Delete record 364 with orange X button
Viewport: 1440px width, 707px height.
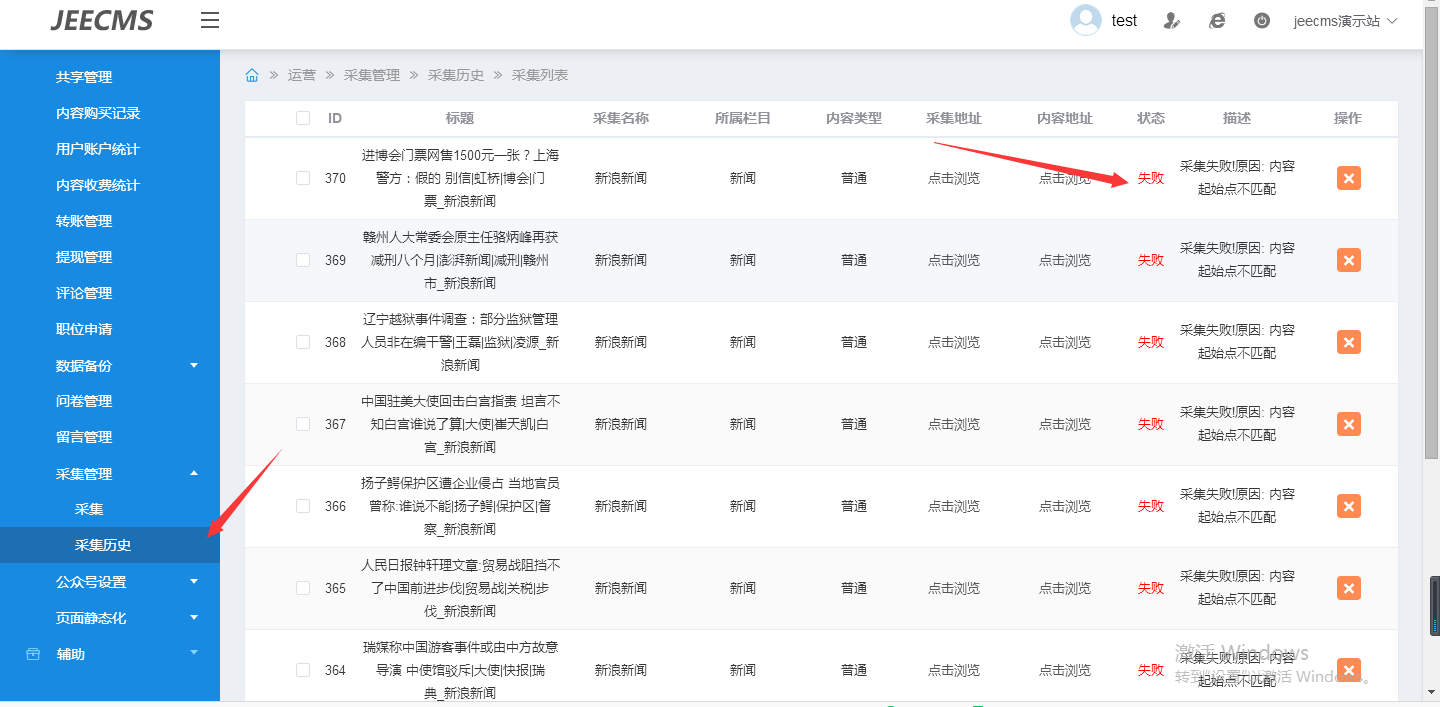(x=1349, y=670)
